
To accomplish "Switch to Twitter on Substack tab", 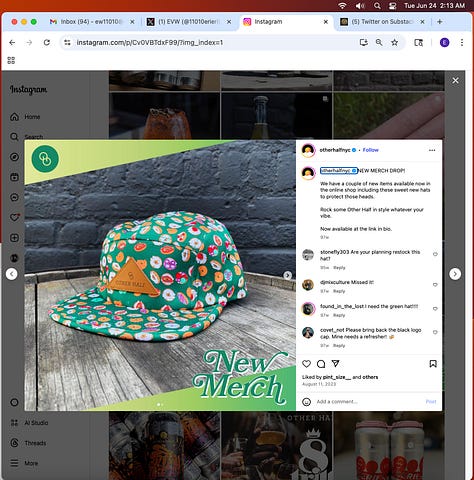I will [382, 22].
